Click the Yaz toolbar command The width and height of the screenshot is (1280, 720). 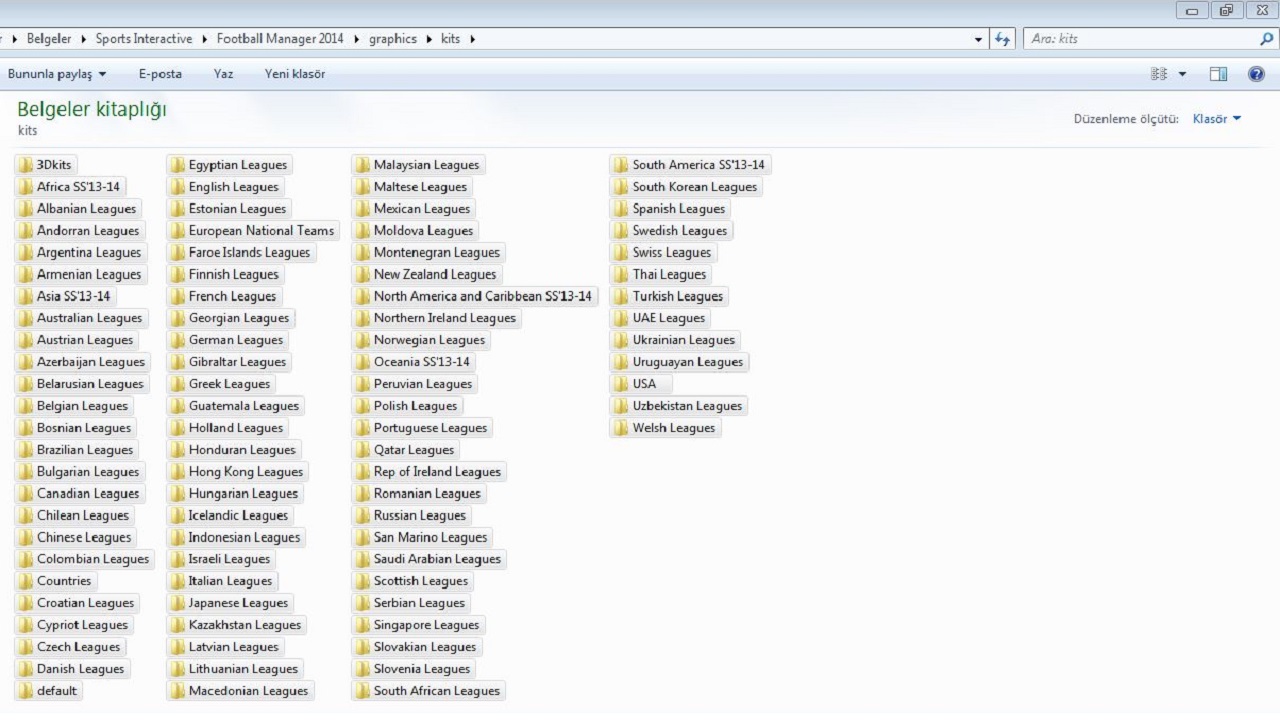coord(223,74)
